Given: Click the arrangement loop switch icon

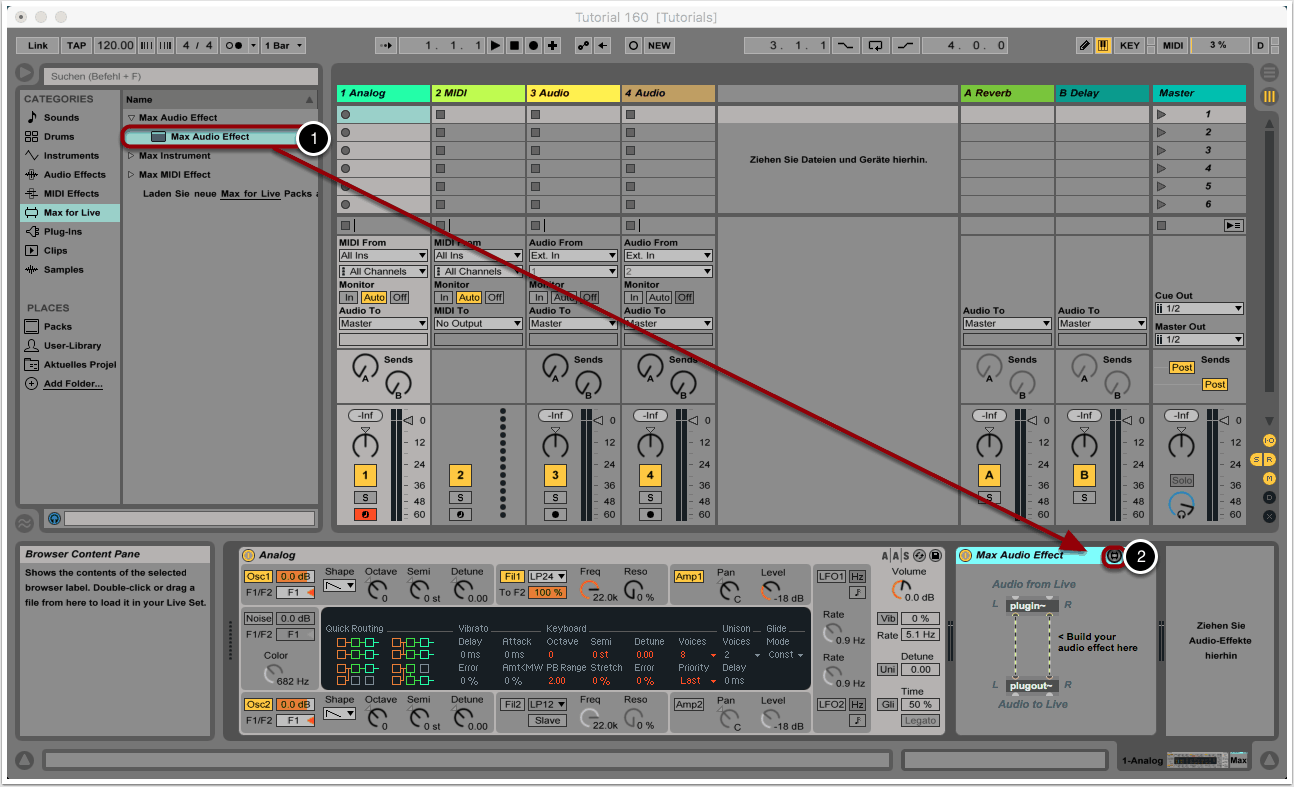Looking at the screenshot, I should [x=876, y=46].
